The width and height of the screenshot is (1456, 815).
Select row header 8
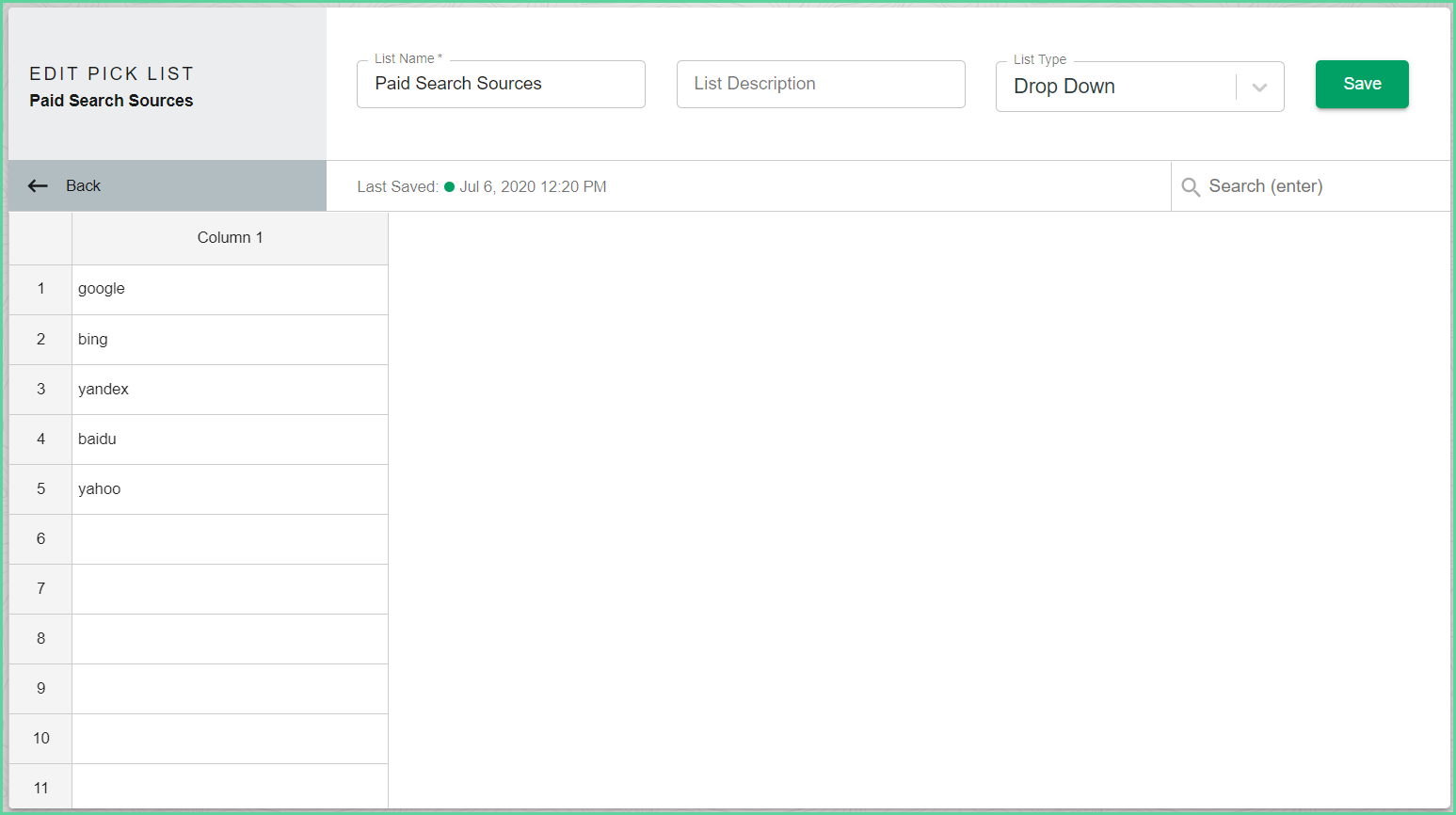(x=40, y=639)
